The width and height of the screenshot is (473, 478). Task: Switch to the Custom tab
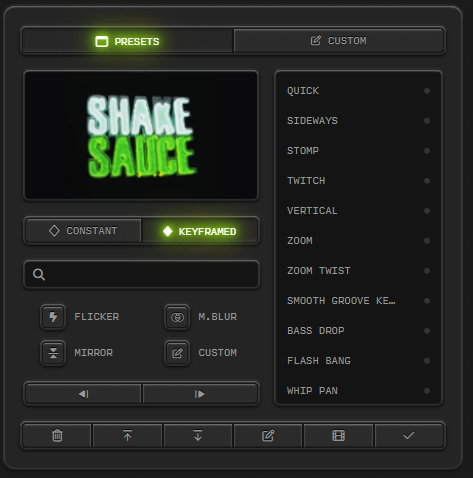(x=339, y=41)
